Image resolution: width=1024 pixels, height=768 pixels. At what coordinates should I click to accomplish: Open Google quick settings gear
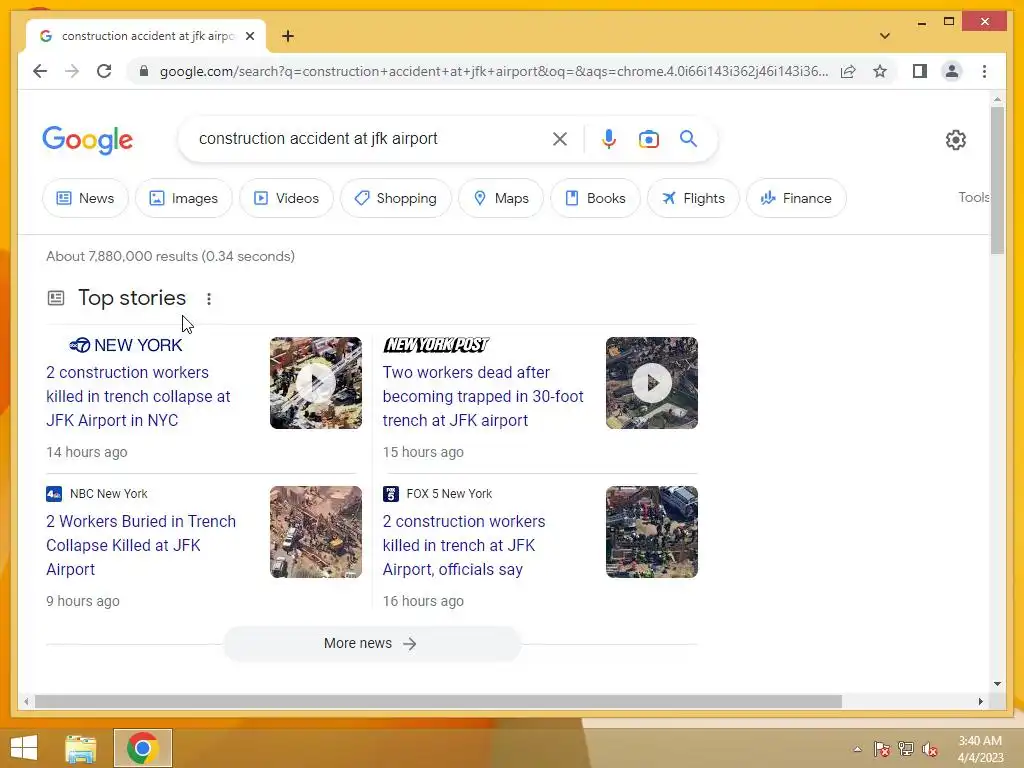click(955, 140)
